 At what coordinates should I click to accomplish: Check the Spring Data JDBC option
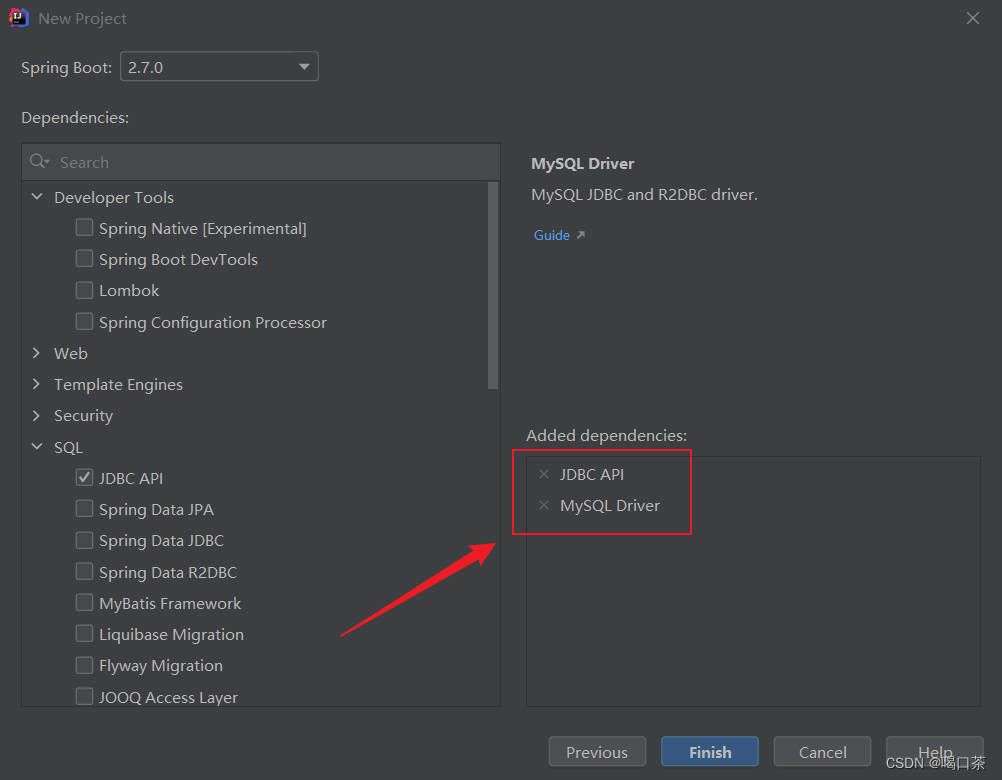coord(84,540)
